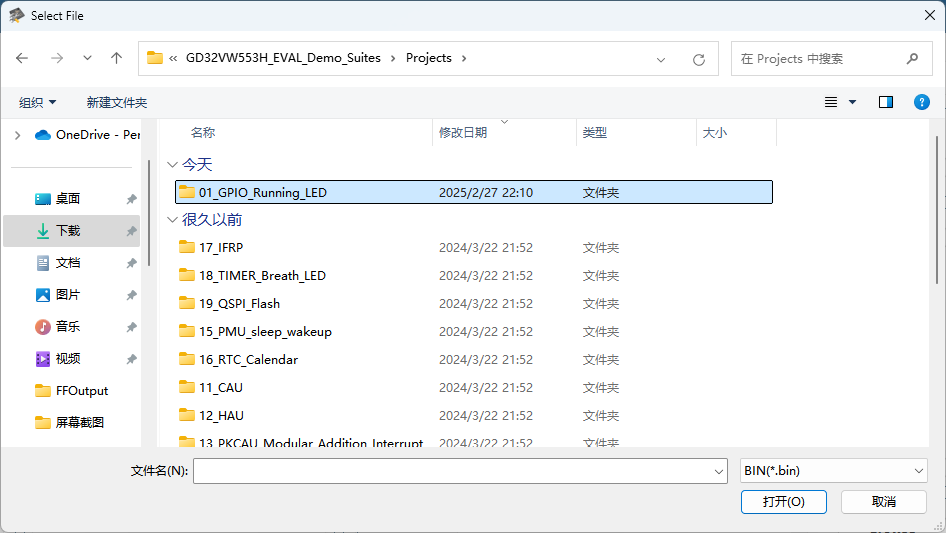
Task: Expand the OneDrive tree node
Action: (x=17, y=135)
